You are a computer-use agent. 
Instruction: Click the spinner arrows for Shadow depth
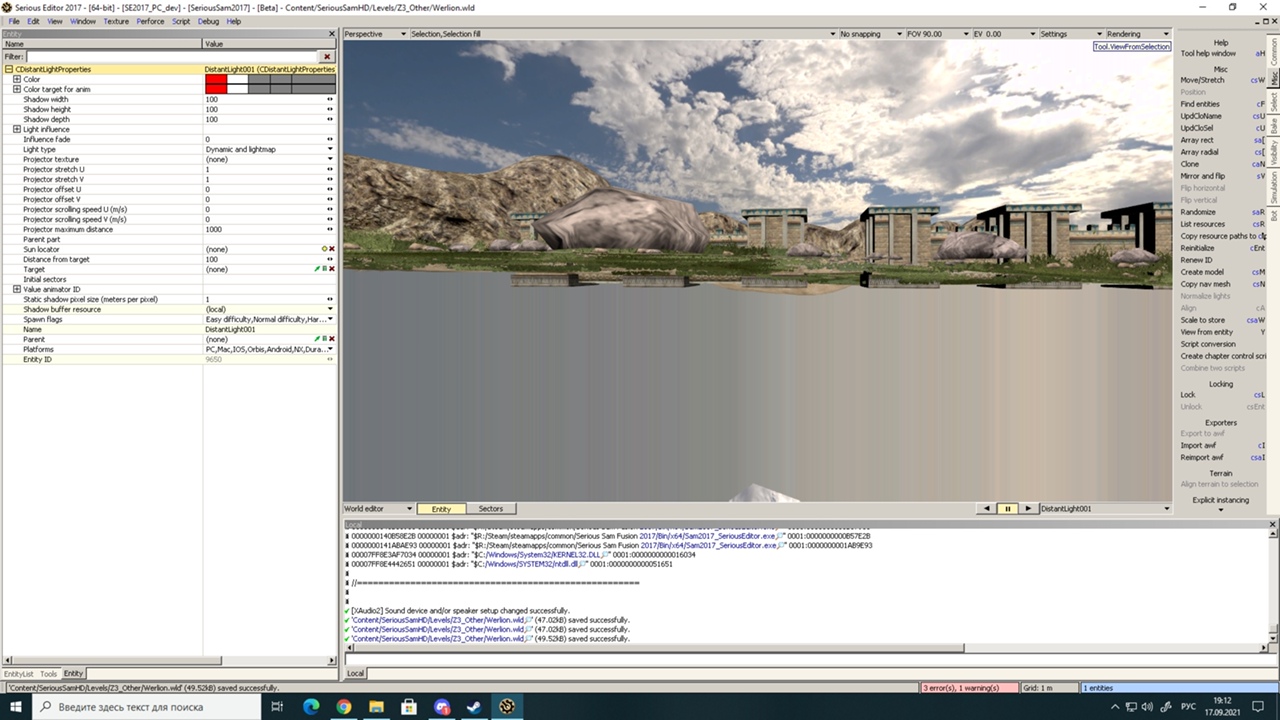coord(330,119)
